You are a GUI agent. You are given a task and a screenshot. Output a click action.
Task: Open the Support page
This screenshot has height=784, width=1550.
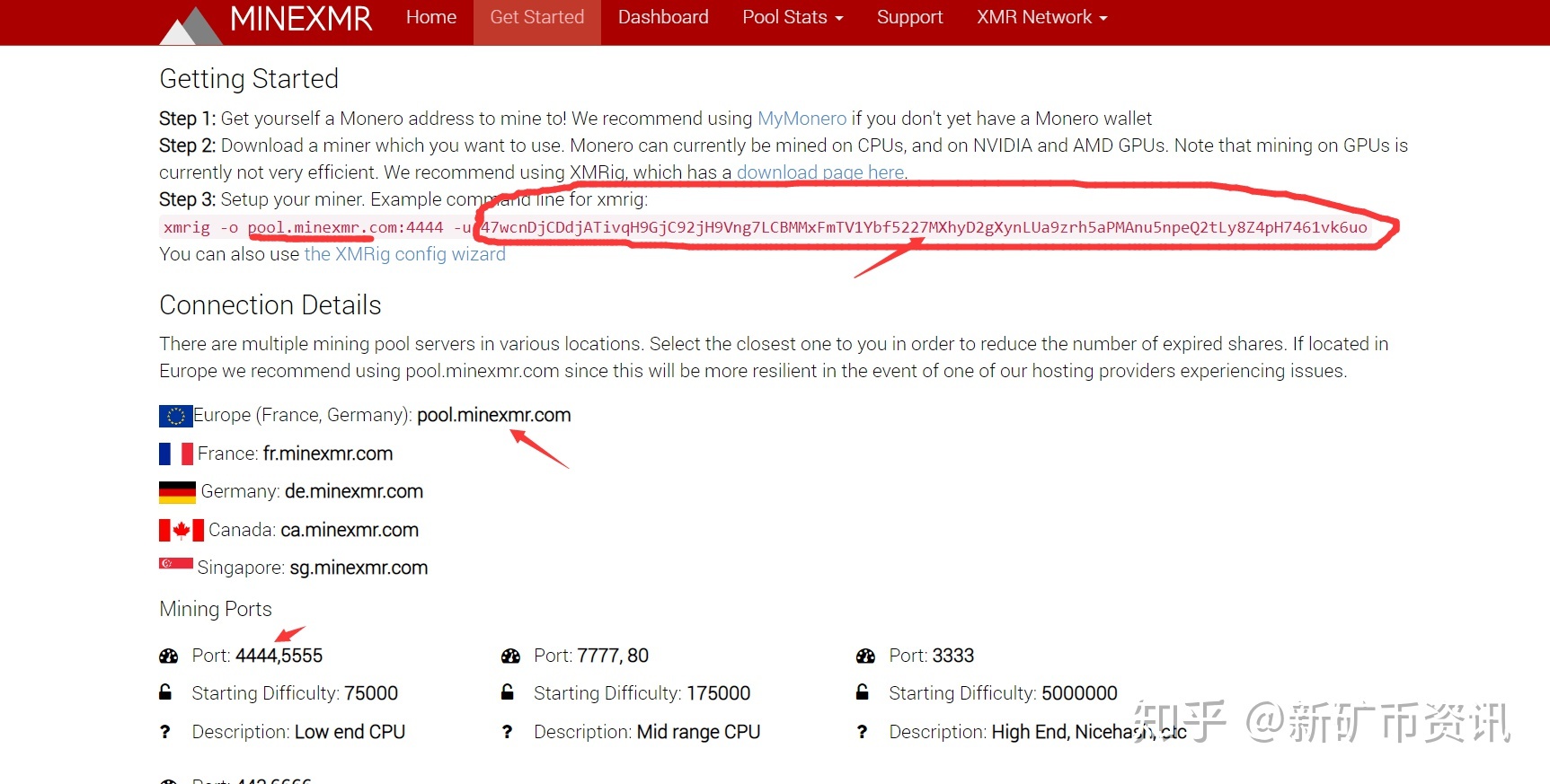pos(909,18)
